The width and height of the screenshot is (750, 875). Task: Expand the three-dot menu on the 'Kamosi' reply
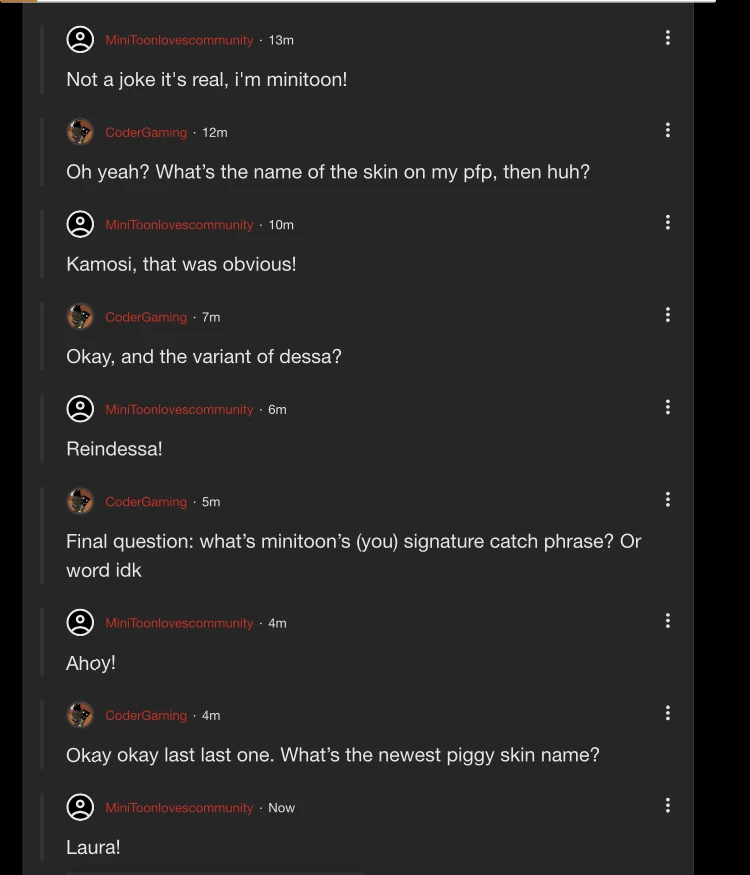pyautogui.click(x=668, y=222)
